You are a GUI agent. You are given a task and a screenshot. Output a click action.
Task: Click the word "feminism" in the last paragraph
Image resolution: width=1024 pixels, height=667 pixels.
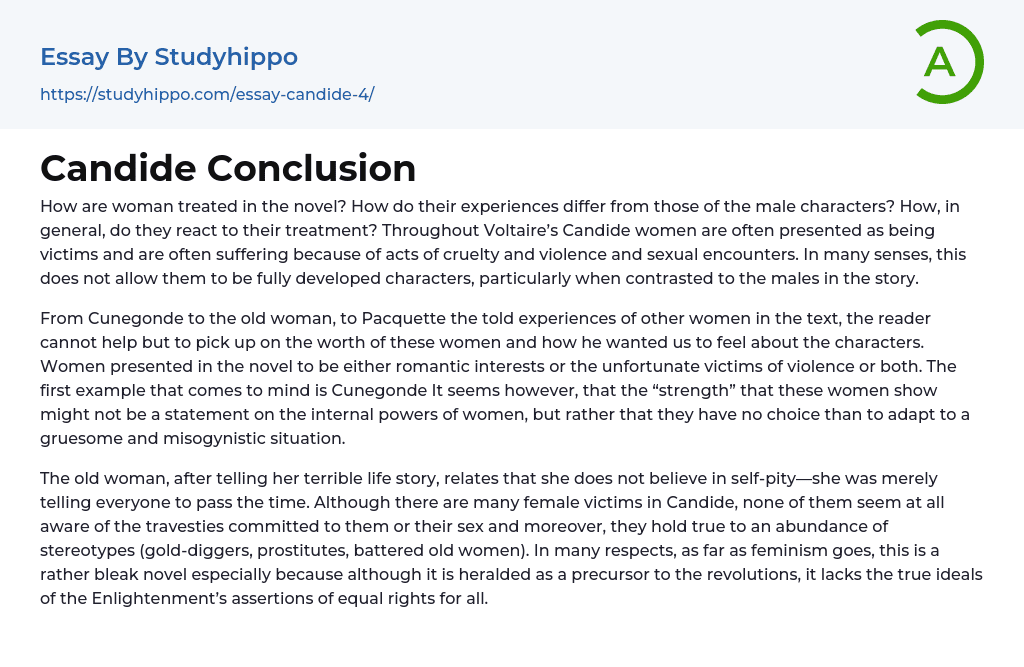point(738,550)
